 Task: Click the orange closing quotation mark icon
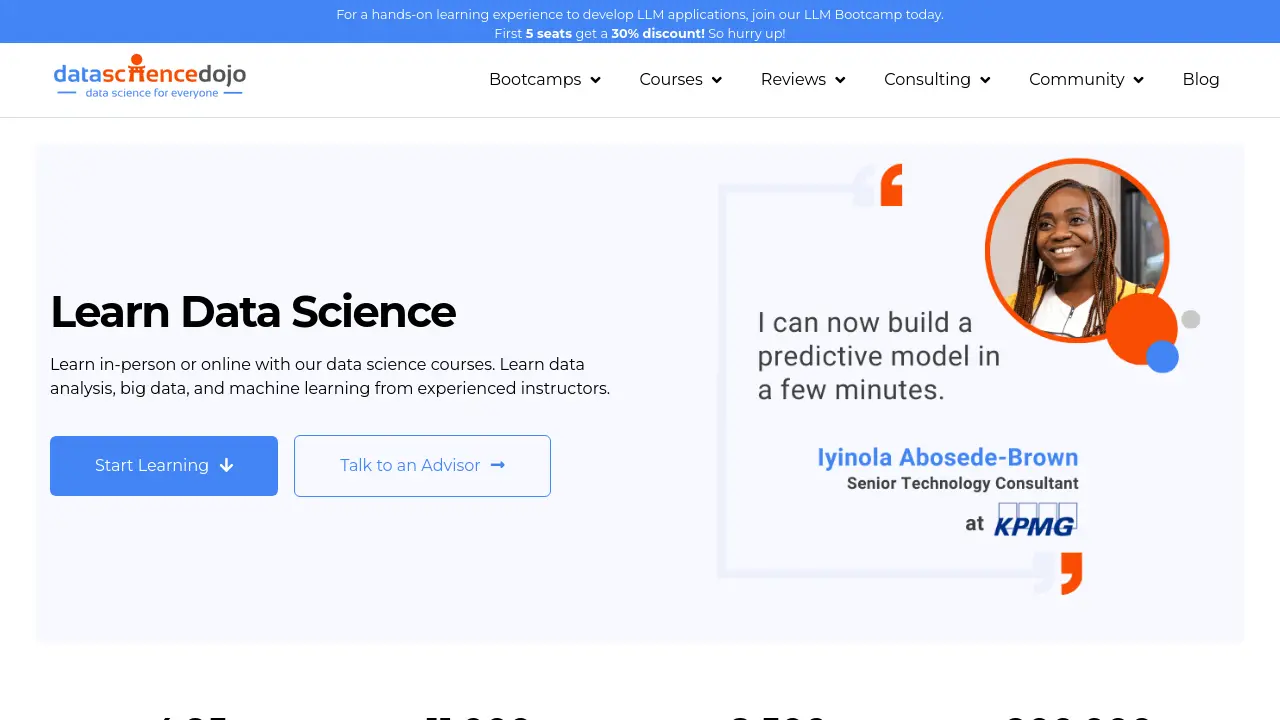[x=1071, y=573]
